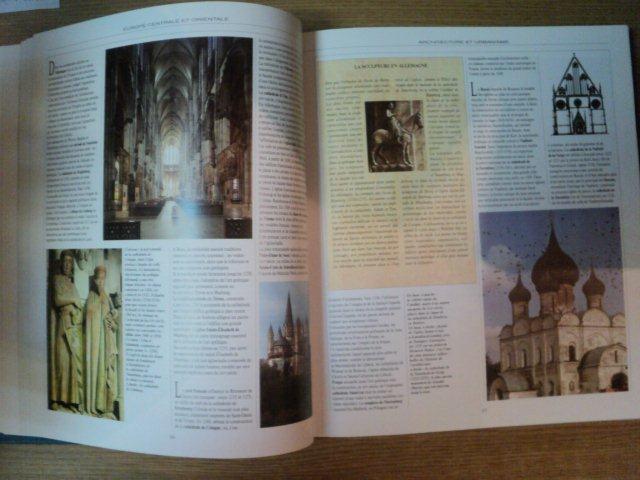Click the drop-cap L at bottom of left page
Image resolution: width=640 pixels, height=480 pixels.
click(177, 389)
